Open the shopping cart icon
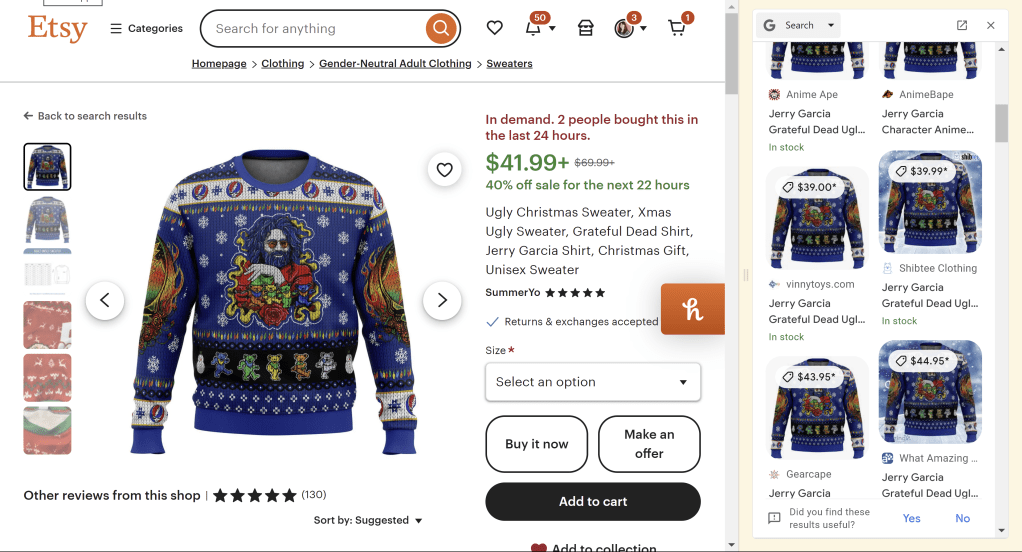Viewport: 1022px width, 552px height. click(677, 28)
